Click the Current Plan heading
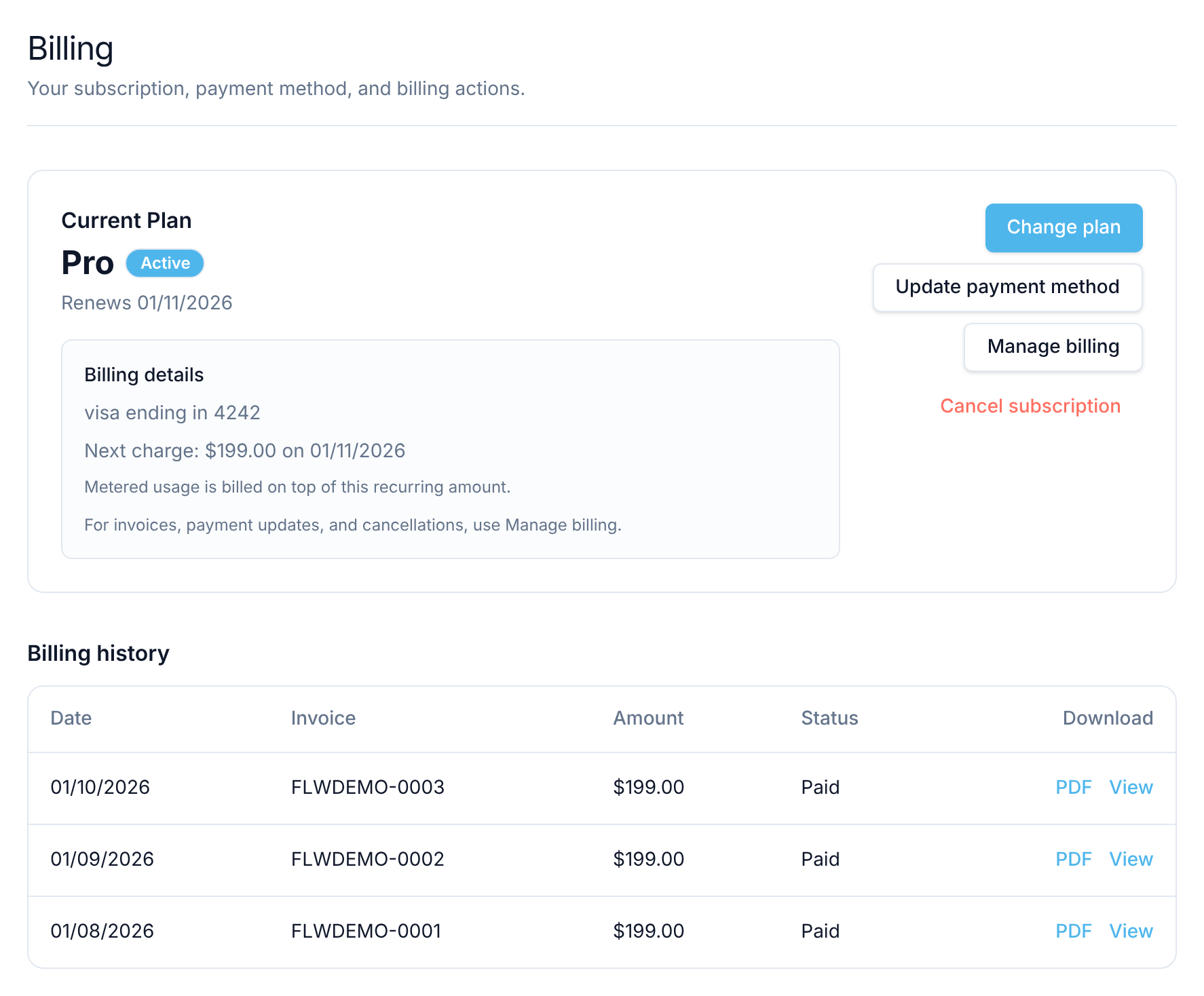1204x996 pixels. (126, 221)
